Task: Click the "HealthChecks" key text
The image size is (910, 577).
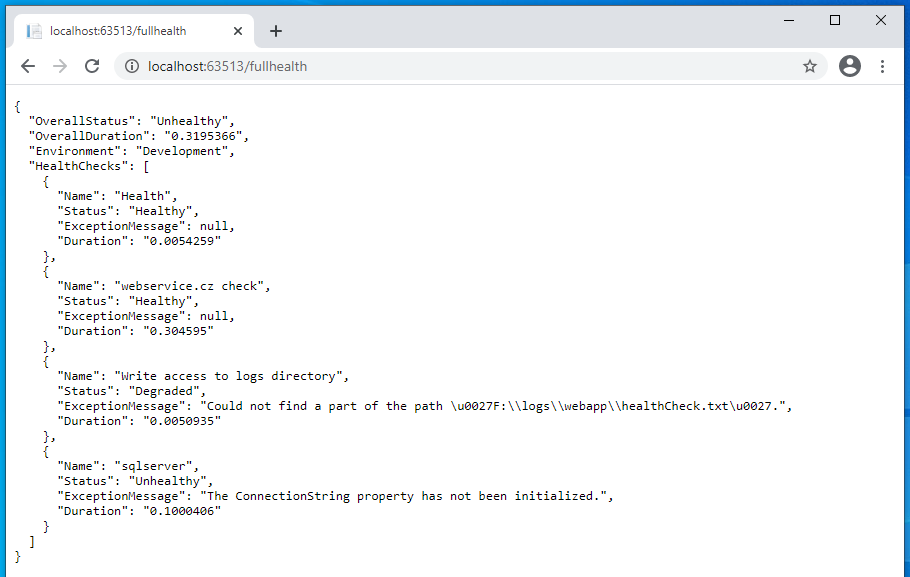Action: click(78, 167)
